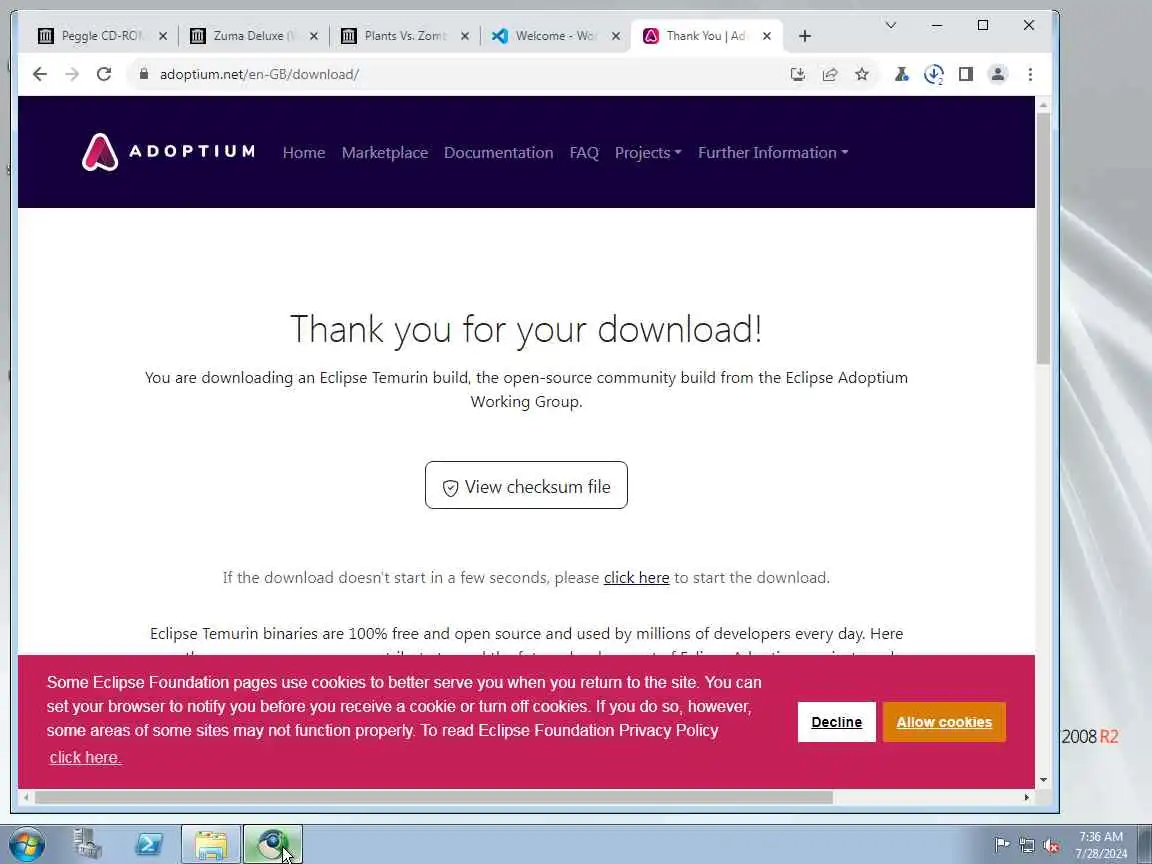Viewport: 1152px width, 864px height.
Task: Click the Action Center flag tray icon
Action: (1001, 844)
